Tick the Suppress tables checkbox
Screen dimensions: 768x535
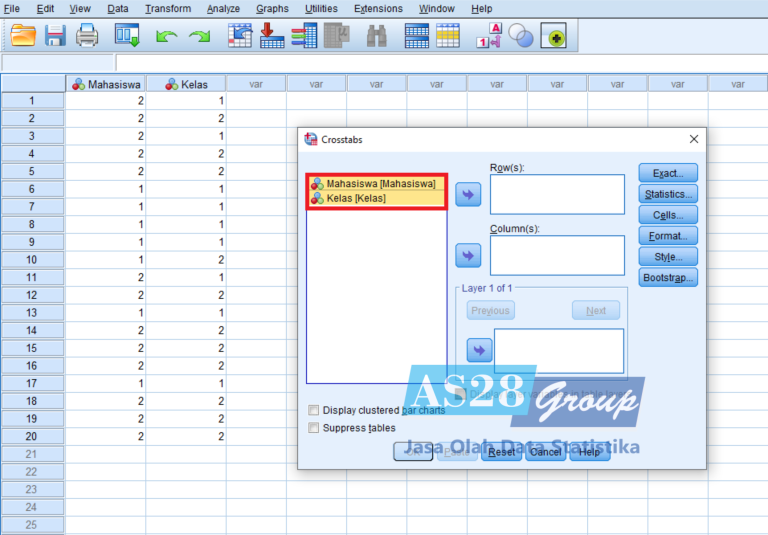(x=314, y=428)
